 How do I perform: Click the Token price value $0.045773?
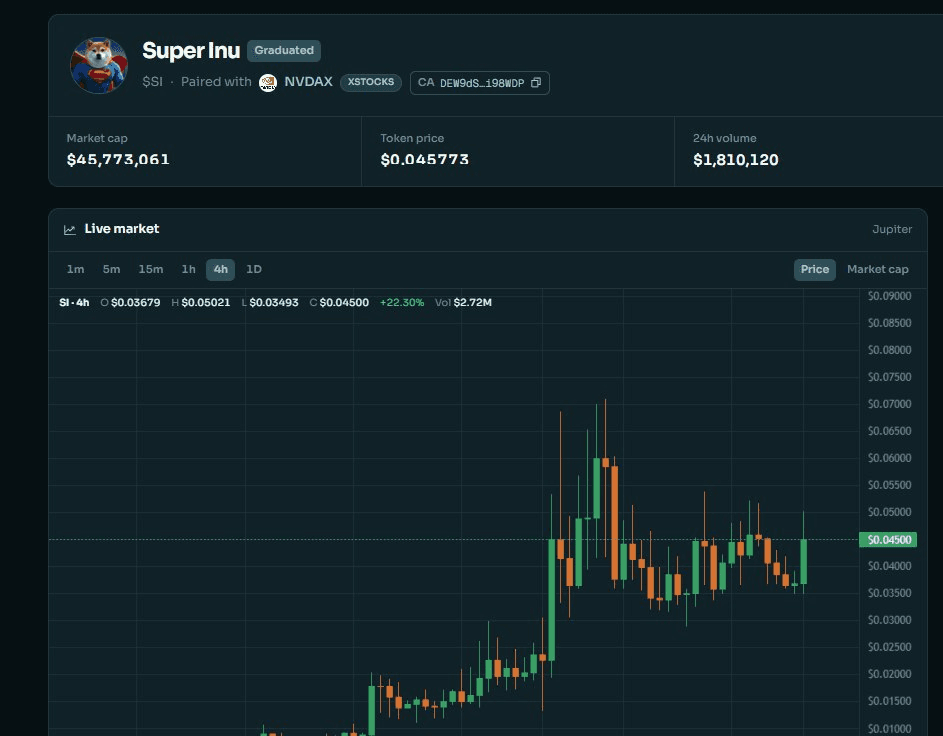coord(424,159)
